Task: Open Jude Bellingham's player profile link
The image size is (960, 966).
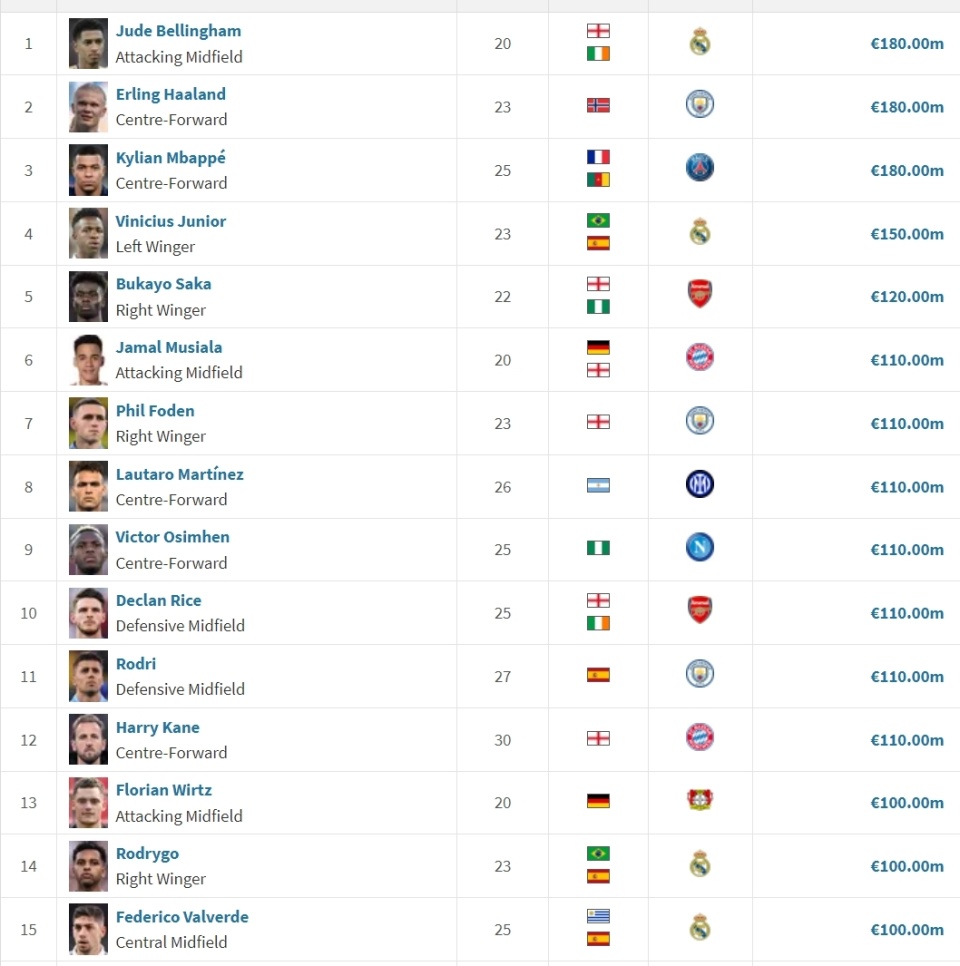Action: coord(178,31)
